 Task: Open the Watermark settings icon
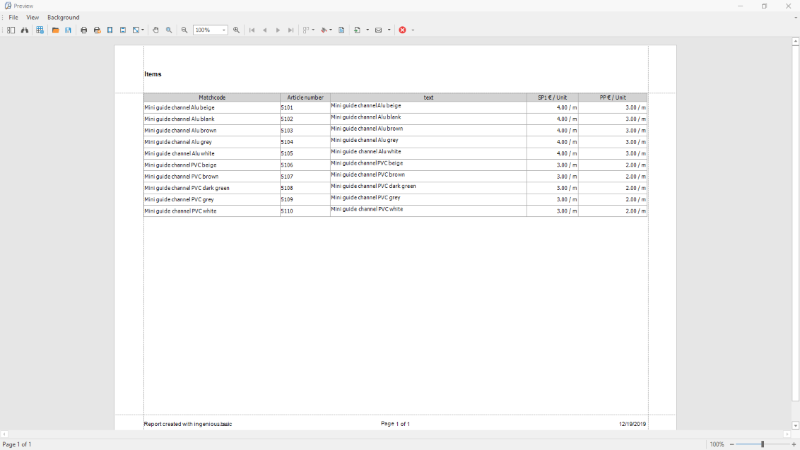click(341, 30)
